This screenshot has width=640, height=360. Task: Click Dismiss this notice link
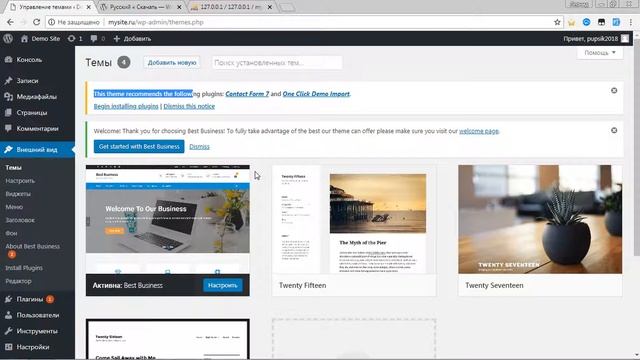189,106
